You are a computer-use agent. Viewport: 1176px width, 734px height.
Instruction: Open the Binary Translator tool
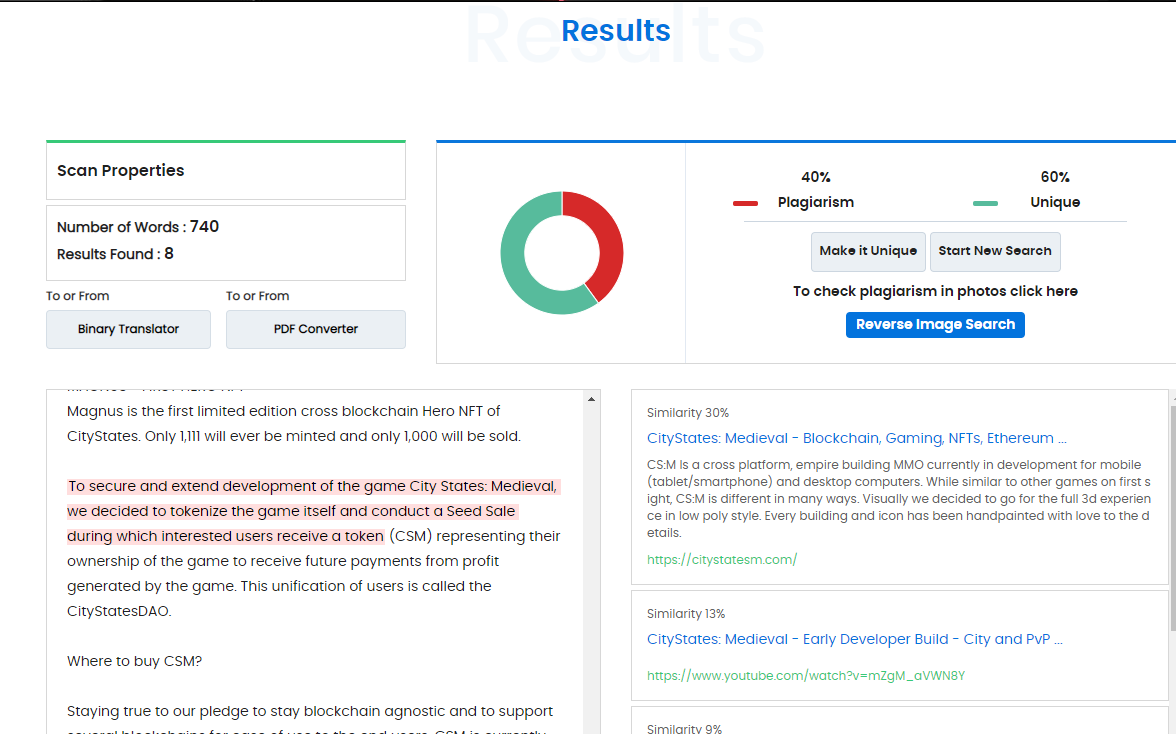(128, 329)
